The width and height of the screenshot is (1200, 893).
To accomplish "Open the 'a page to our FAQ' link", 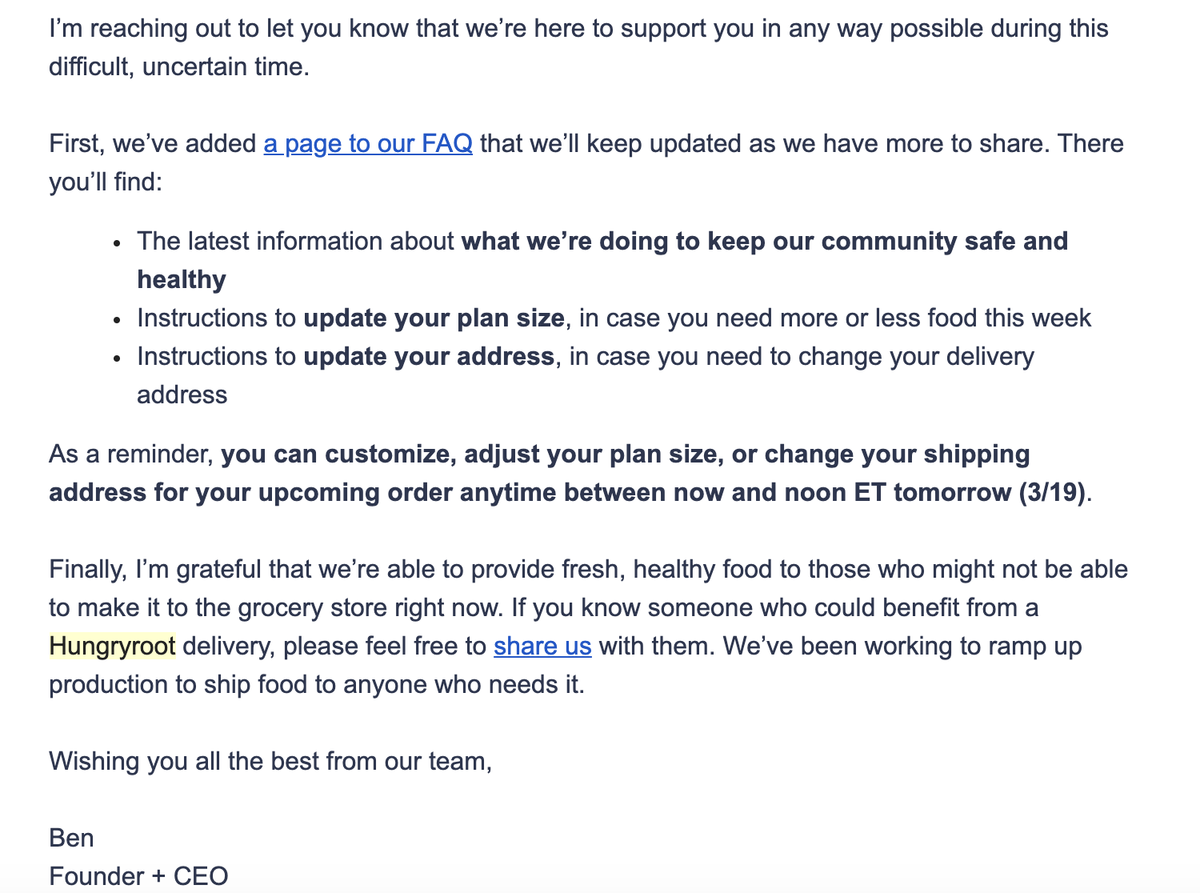I will [x=368, y=144].
